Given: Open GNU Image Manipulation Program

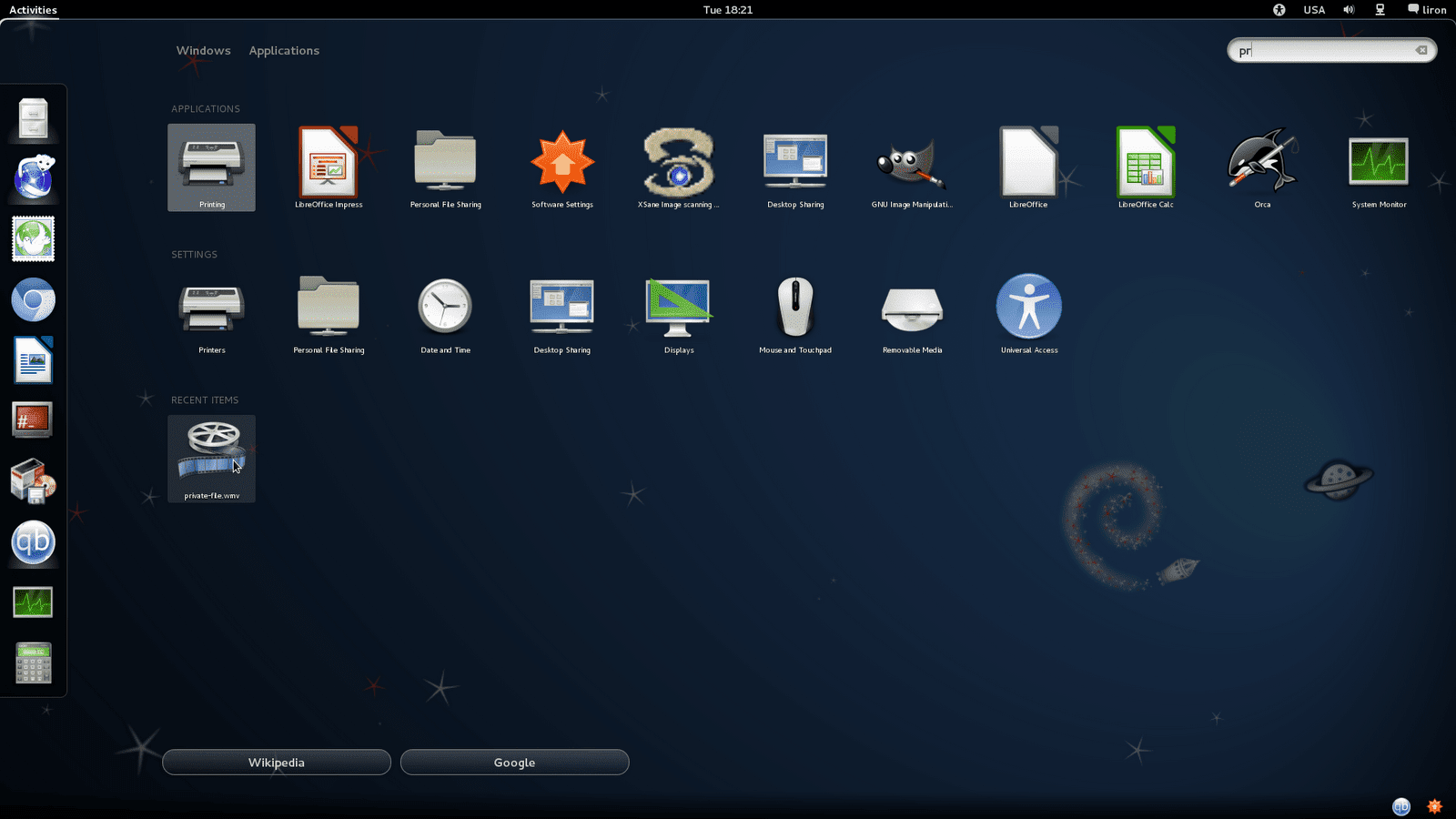Looking at the screenshot, I should coord(912,168).
